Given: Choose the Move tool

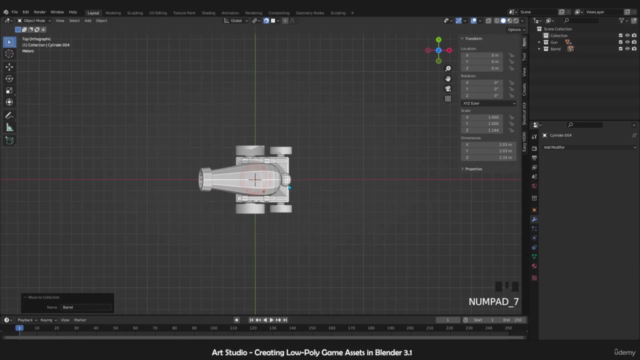Looking at the screenshot, I should [x=9, y=67].
